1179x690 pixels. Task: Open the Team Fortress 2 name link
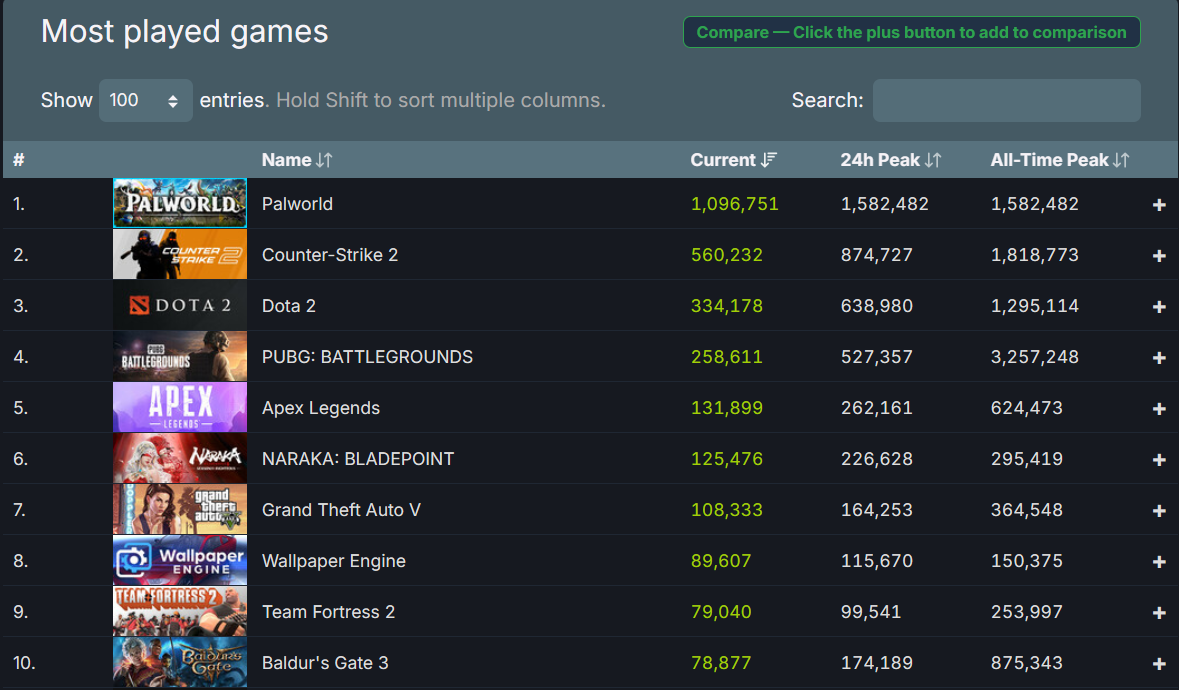click(329, 613)
